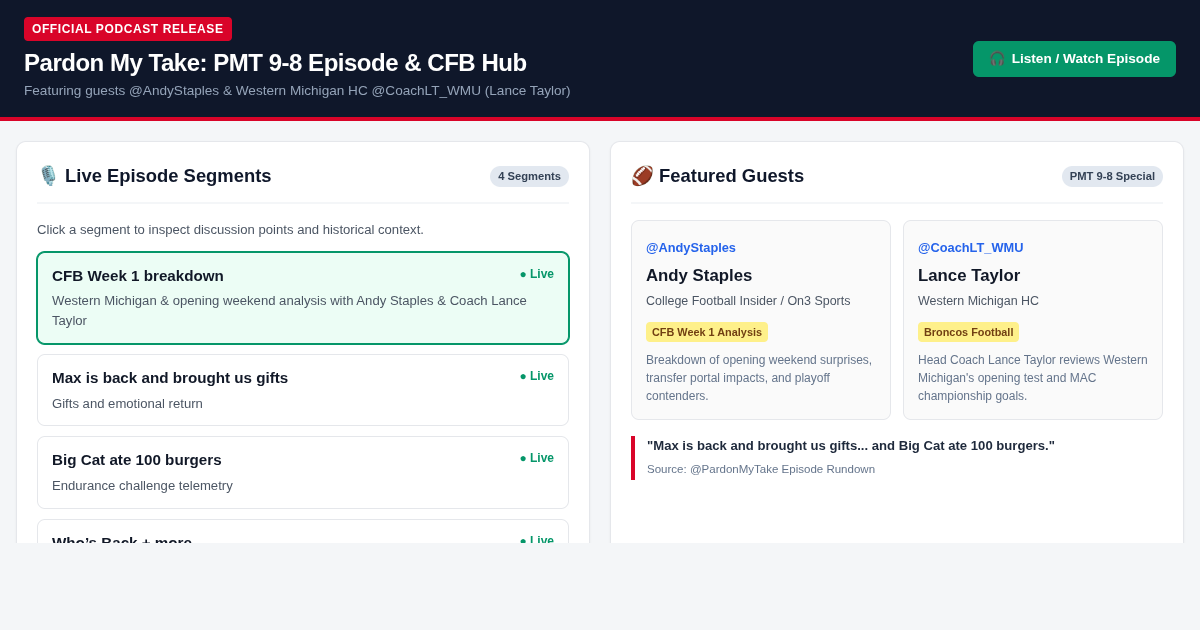Image resolution: width=1200 pixels, height=630 pixels.
Task: Click the headphones icon in Listen button
Action: click(997, 59)
